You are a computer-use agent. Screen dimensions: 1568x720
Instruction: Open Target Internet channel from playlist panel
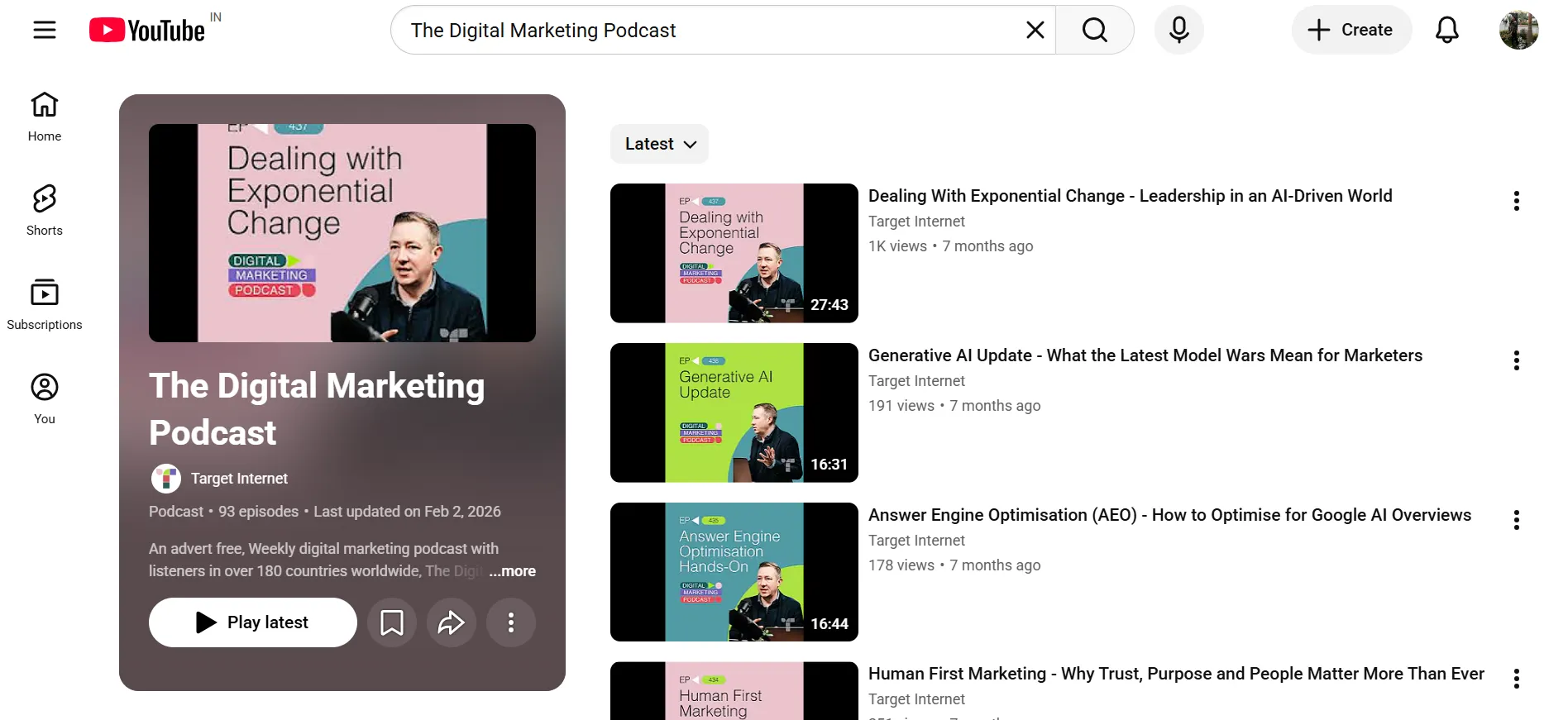239,479
